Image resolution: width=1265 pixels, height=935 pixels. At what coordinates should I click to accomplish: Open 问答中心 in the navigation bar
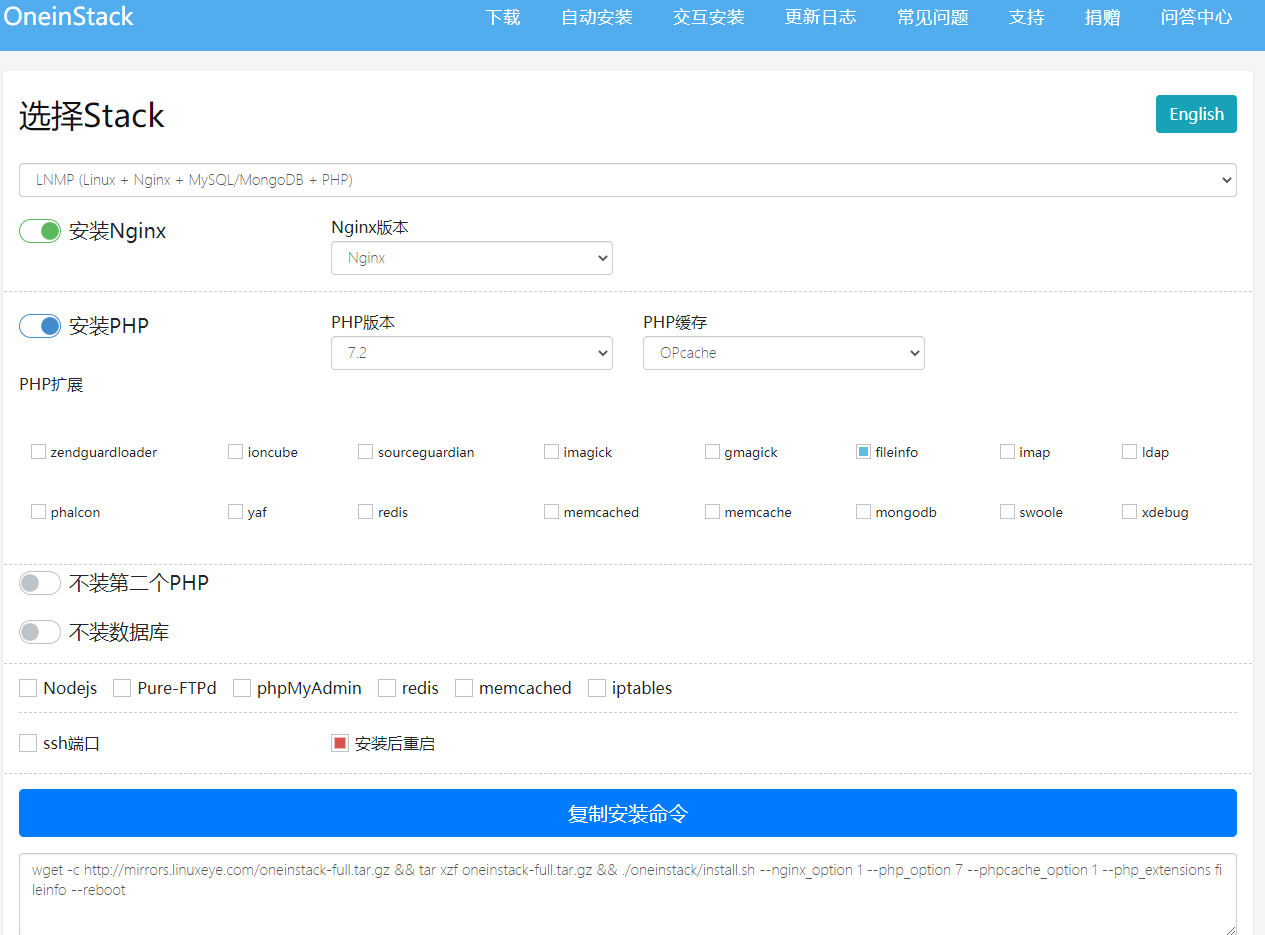1197,17
